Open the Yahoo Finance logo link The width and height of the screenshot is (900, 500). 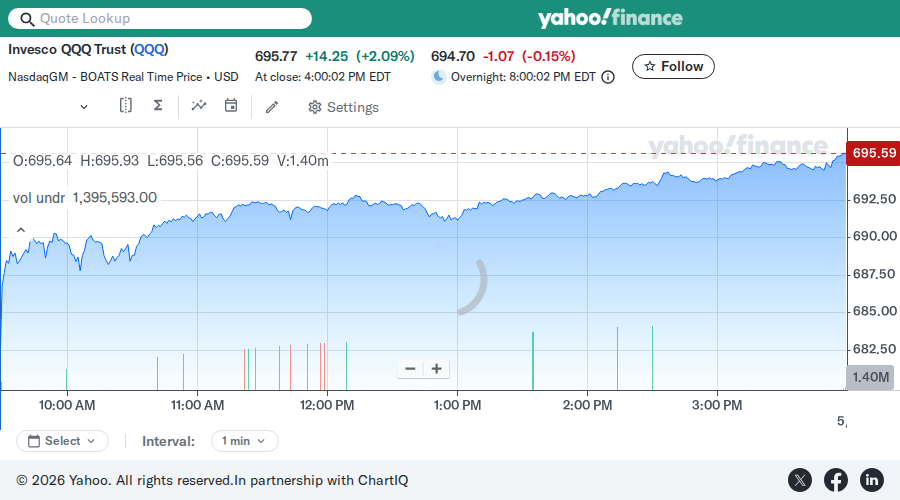pyautogui.click(x=610, y=18)
